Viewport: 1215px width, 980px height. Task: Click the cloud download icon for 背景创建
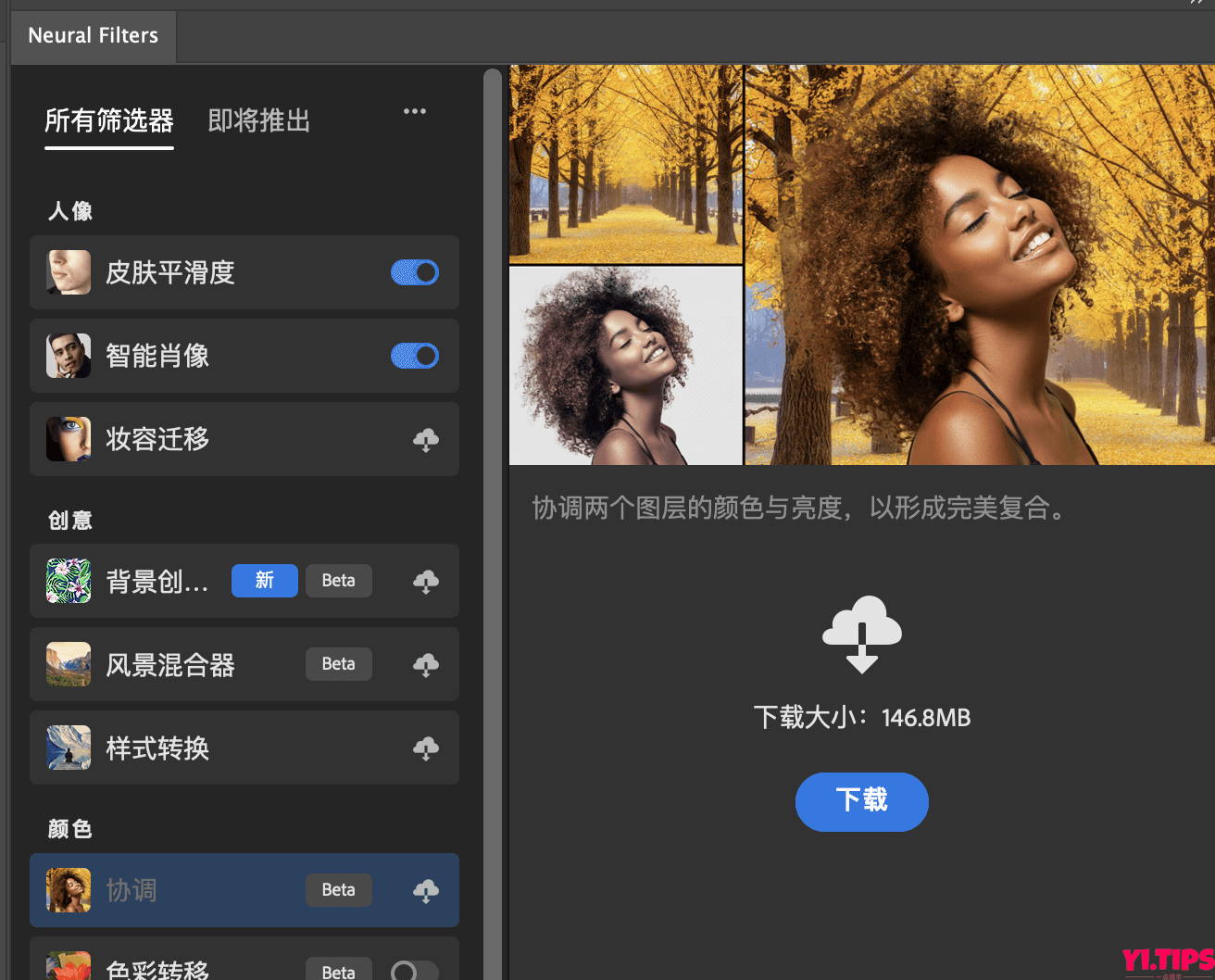coord(426,582)
